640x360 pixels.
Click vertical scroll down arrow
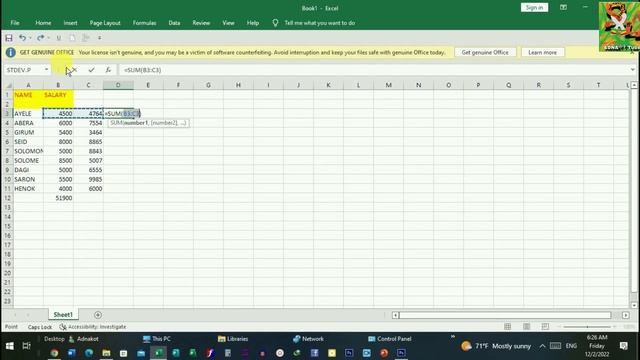click(634, 305)
